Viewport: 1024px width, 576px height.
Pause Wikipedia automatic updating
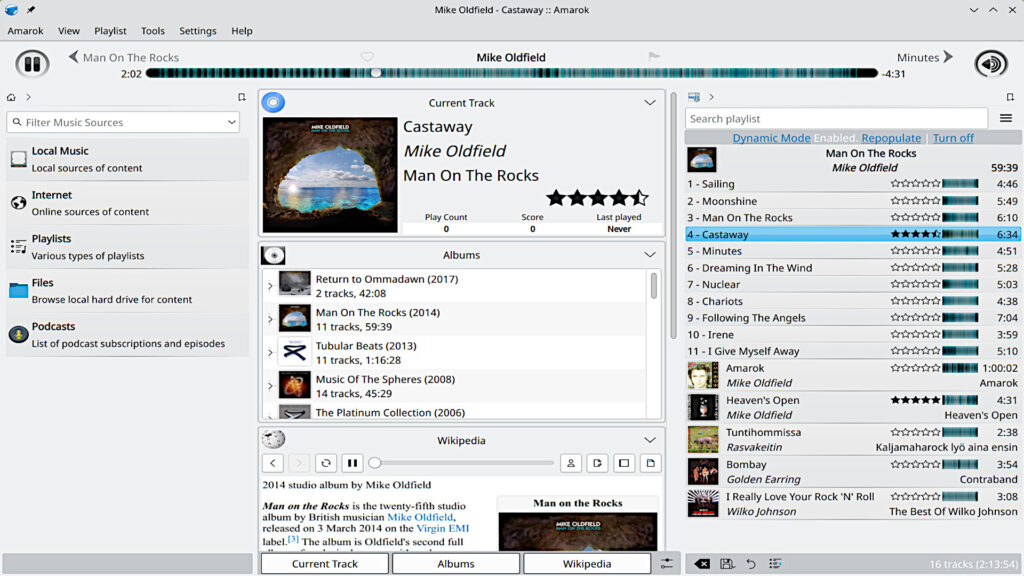352,463
